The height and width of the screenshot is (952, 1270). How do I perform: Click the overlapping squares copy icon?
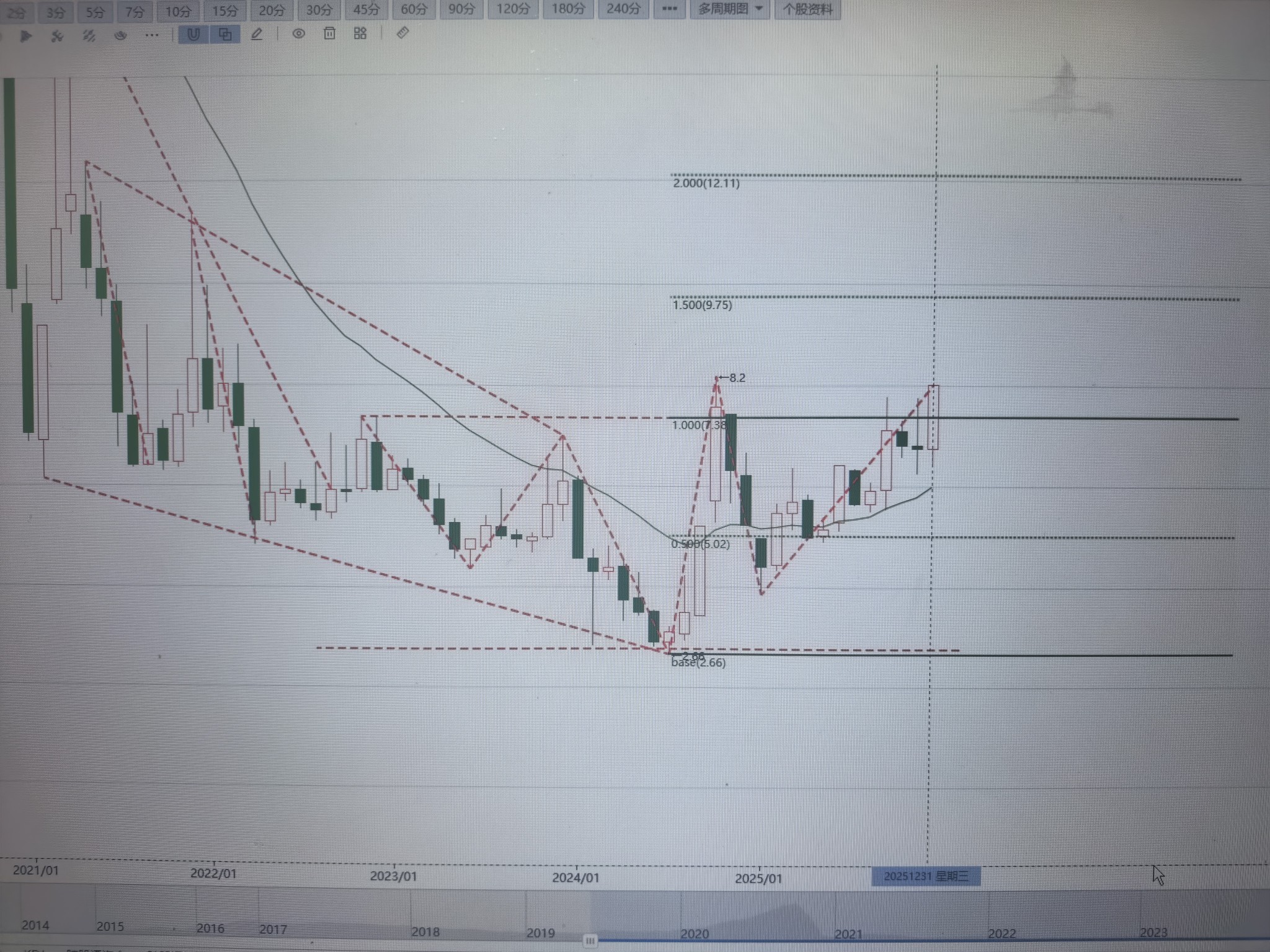click(225, 35)
